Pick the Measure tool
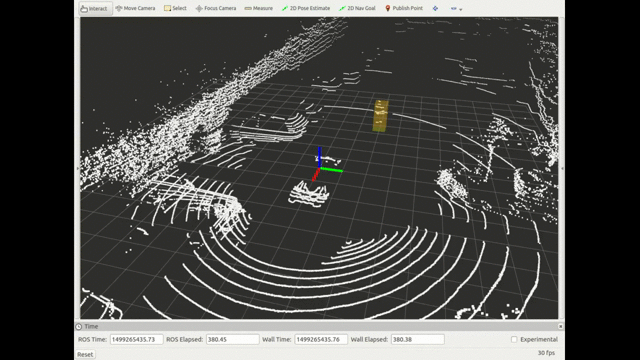The image size is (640, 360). pyautogui.click(x=259, y=8)
